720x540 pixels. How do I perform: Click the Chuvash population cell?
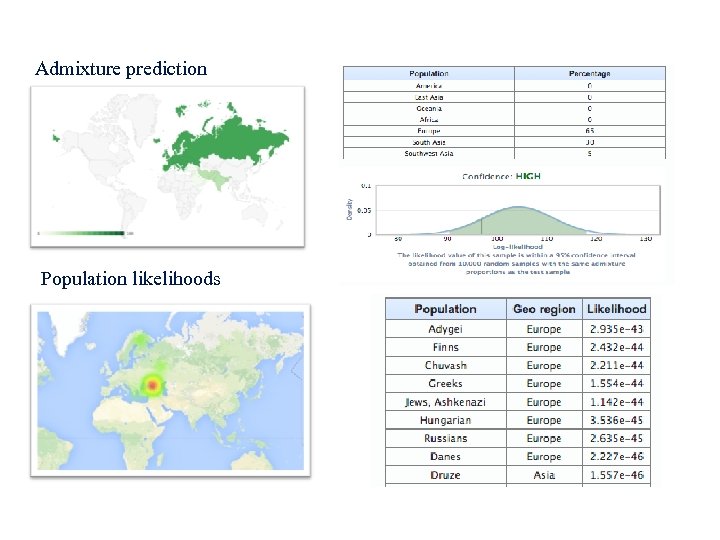pyautogui.click(x=445, y=366)
